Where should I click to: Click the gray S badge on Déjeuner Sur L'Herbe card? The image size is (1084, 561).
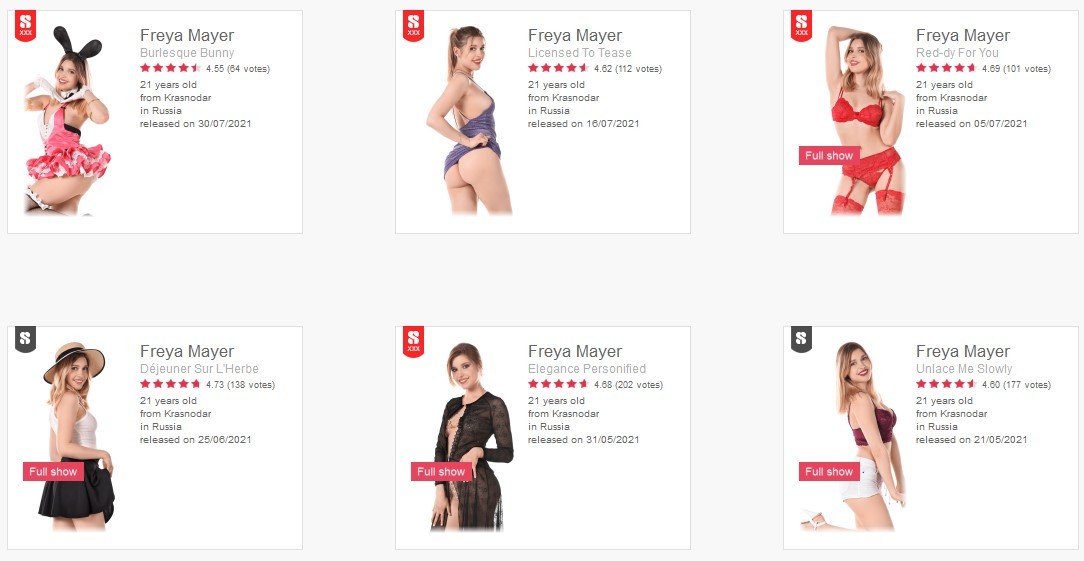coord(26,340)
